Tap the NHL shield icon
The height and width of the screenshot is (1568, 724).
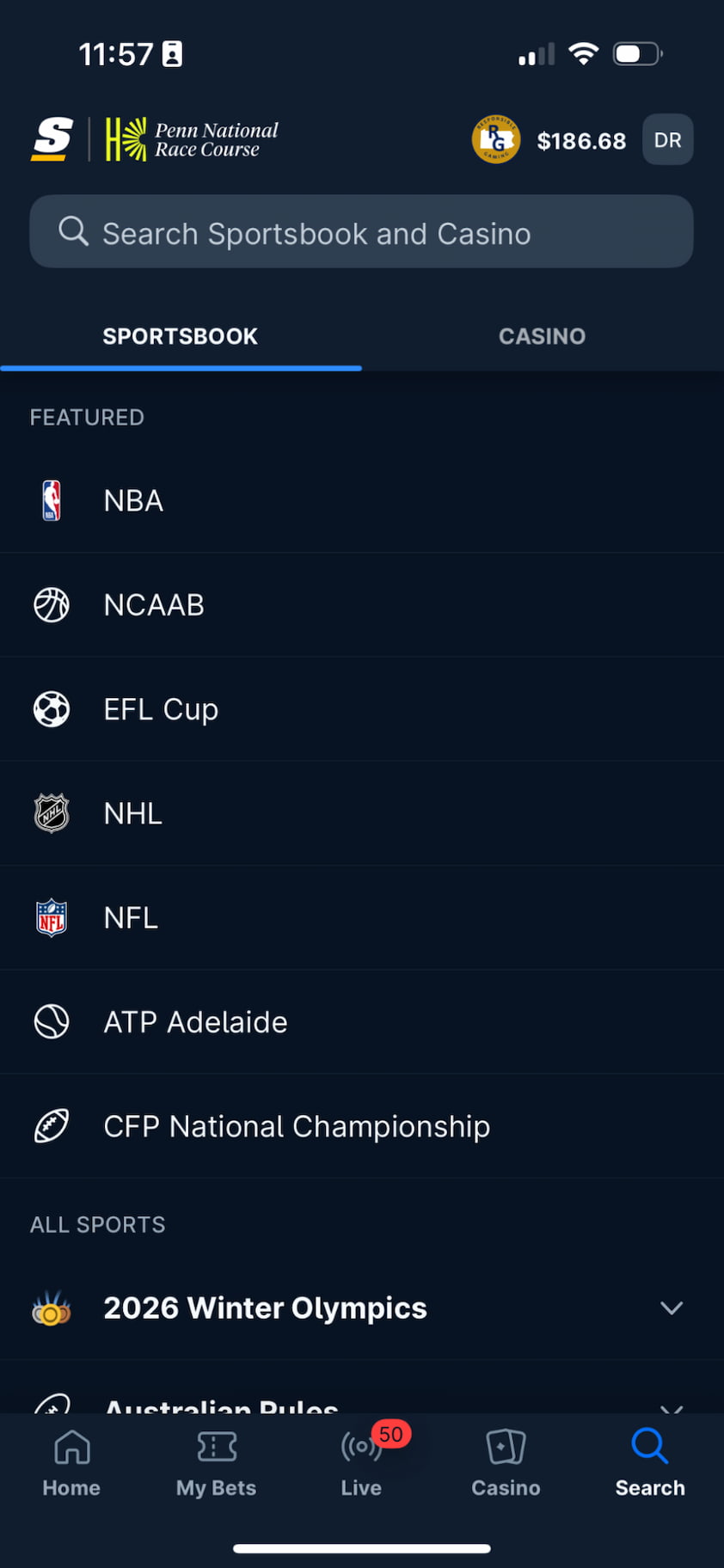pos(52,813)
